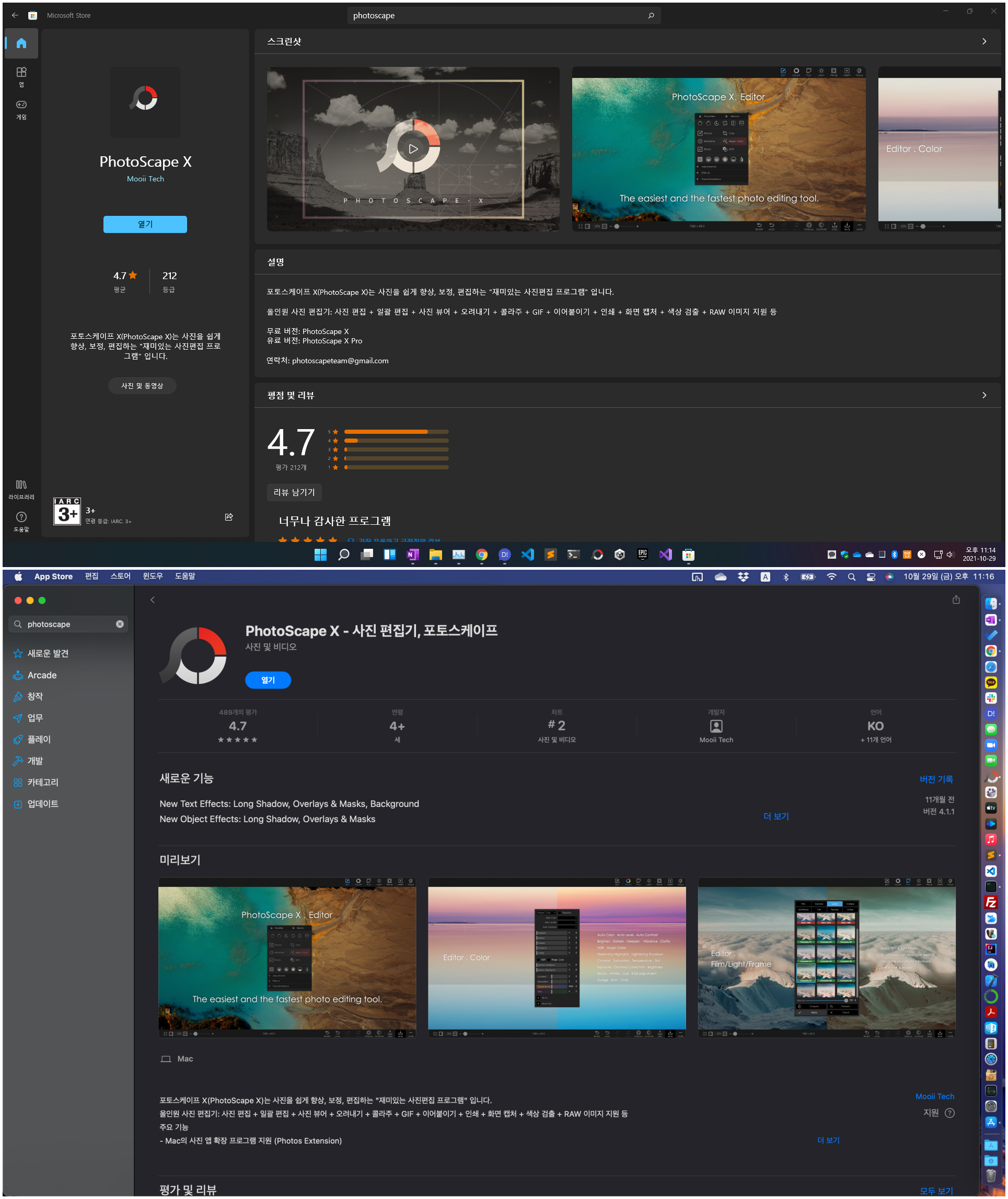Open the Apps section in Microsoft Store sidebar
The image size is (1008, 1199).
[21, 75]
